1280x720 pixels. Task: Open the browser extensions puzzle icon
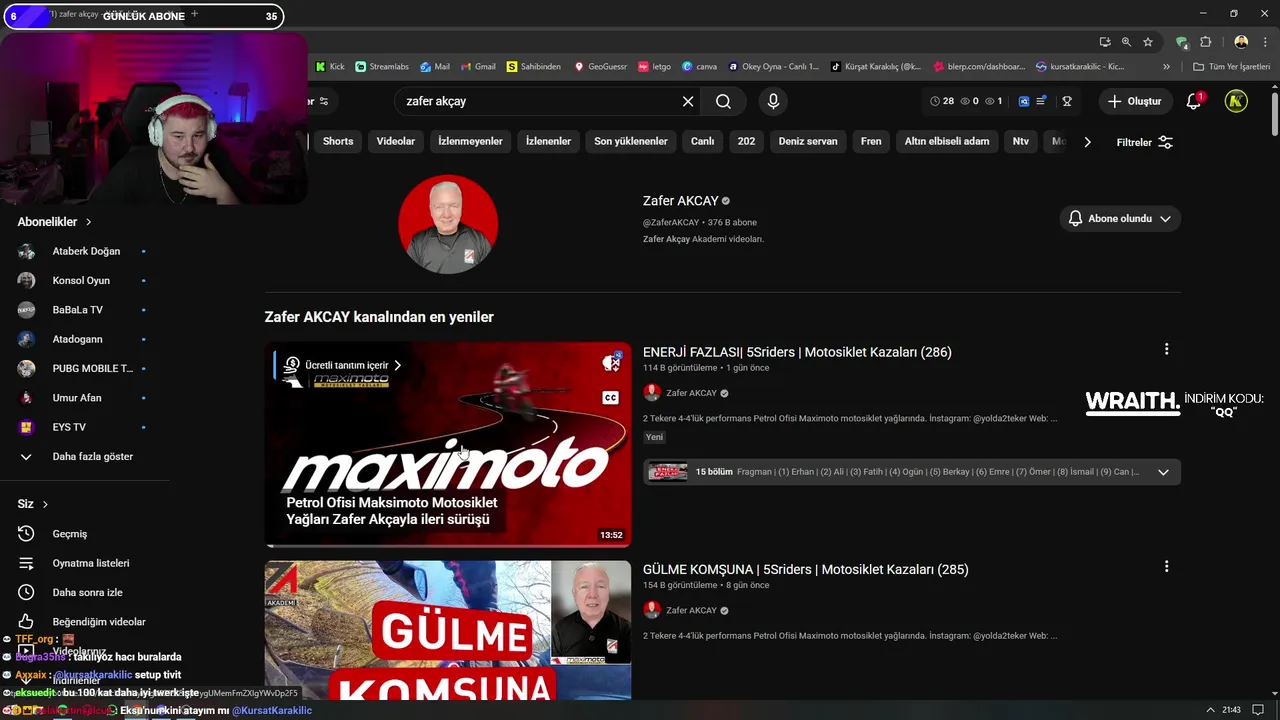pyautogui.click(x=1205, y=42)
